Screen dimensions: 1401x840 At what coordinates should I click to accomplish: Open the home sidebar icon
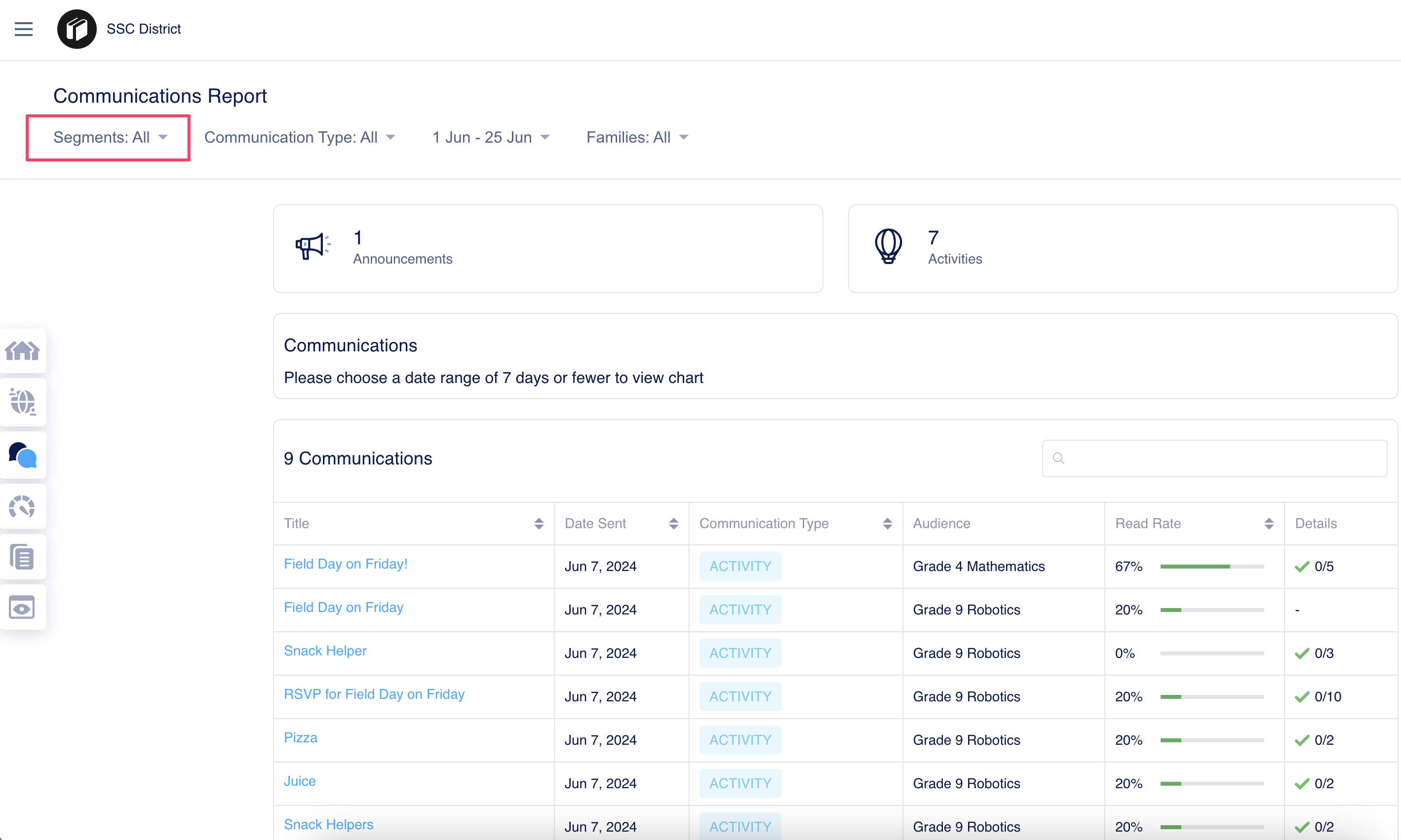22,351
